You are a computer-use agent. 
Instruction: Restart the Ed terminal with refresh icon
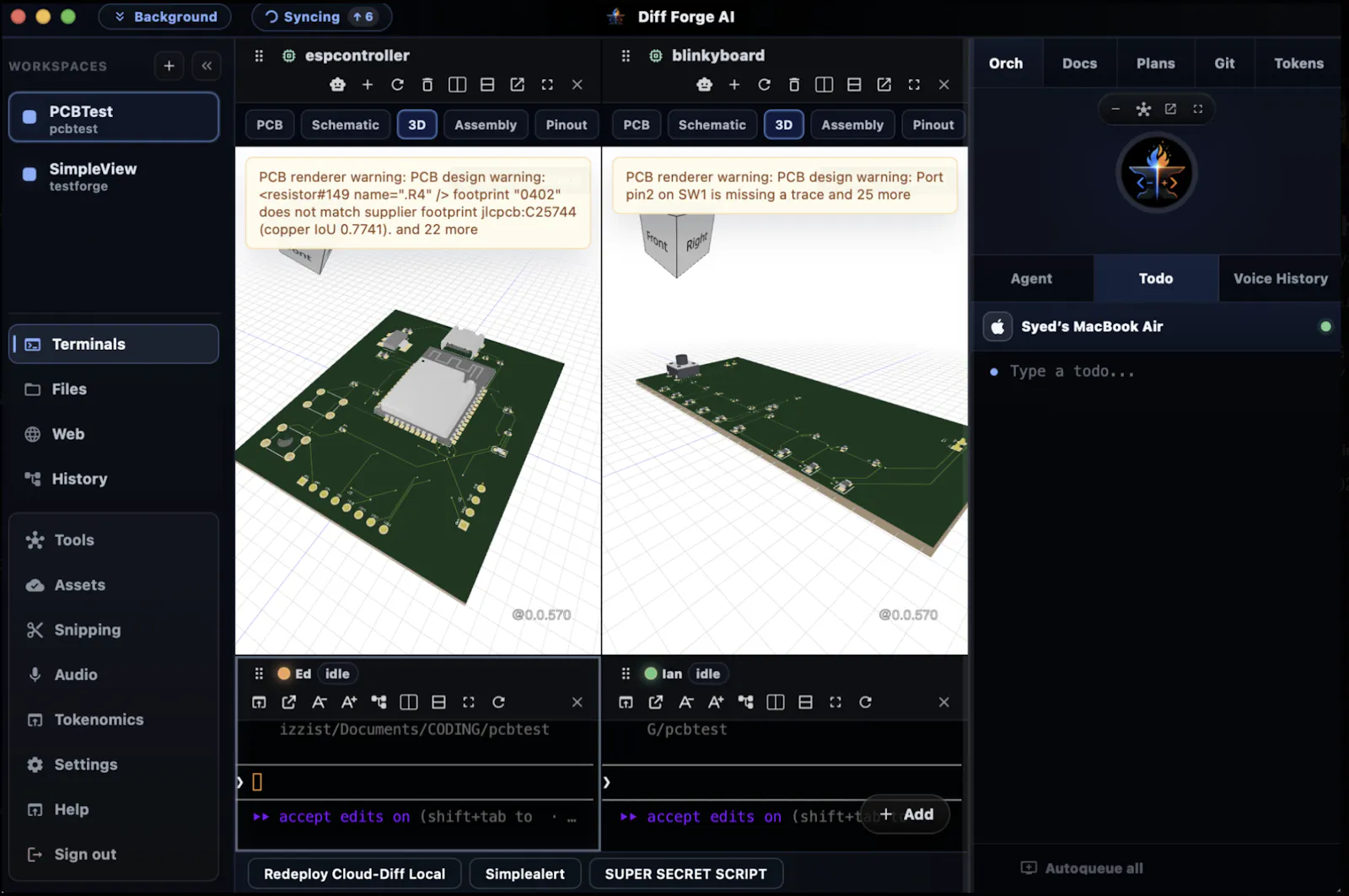coord(498,702)
